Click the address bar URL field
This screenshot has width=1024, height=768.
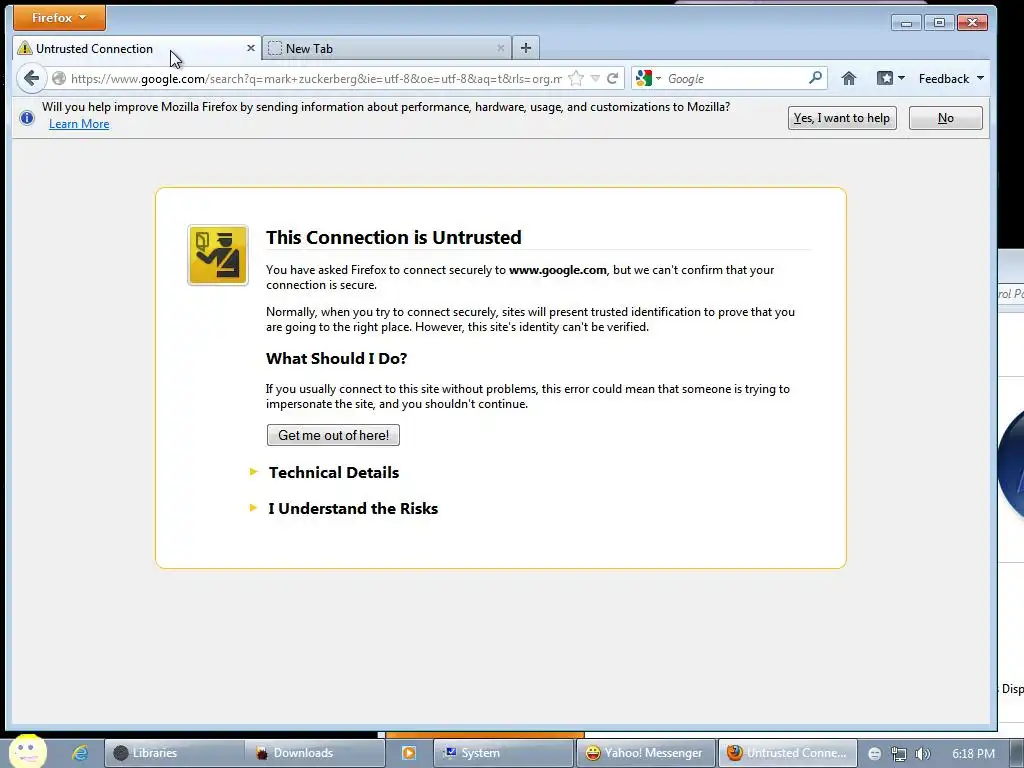(x=316, y=78)
